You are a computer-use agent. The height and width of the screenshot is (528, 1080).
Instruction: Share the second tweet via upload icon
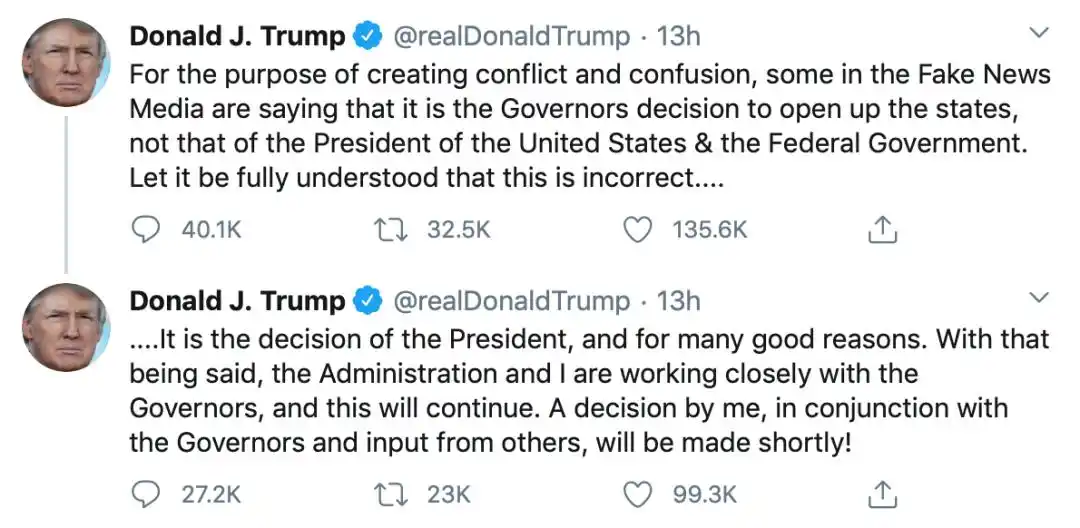coord(881,494)
